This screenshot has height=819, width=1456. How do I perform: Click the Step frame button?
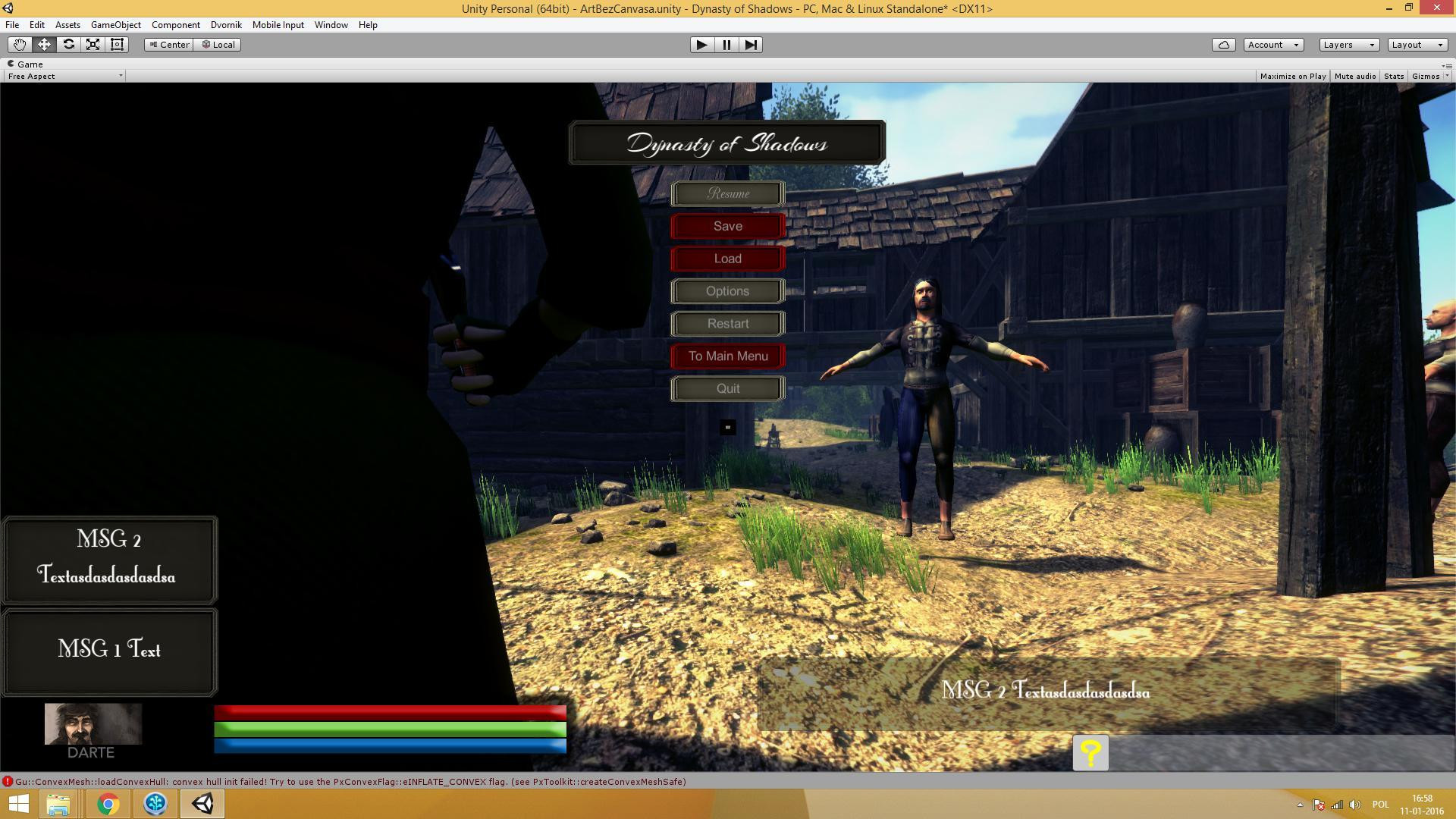coord(751,45)
